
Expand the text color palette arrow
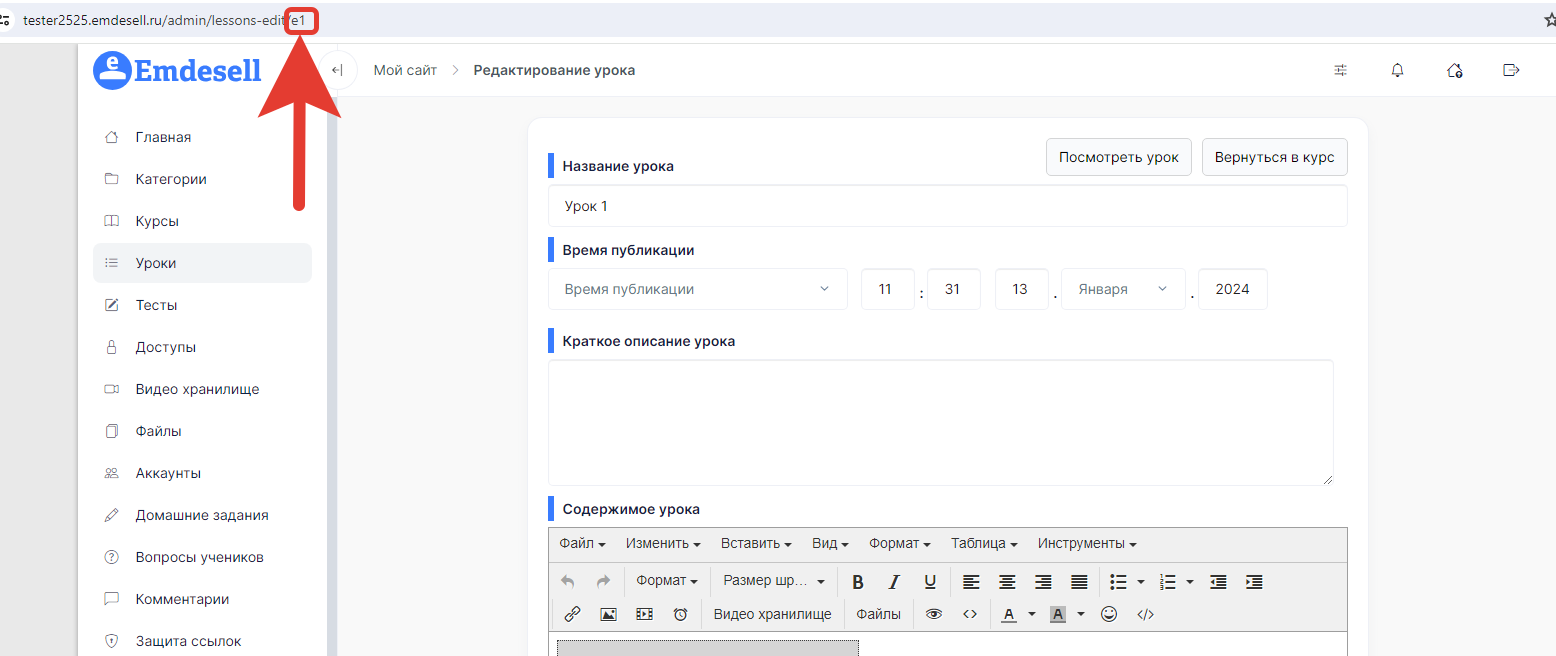coord(1032,614)
